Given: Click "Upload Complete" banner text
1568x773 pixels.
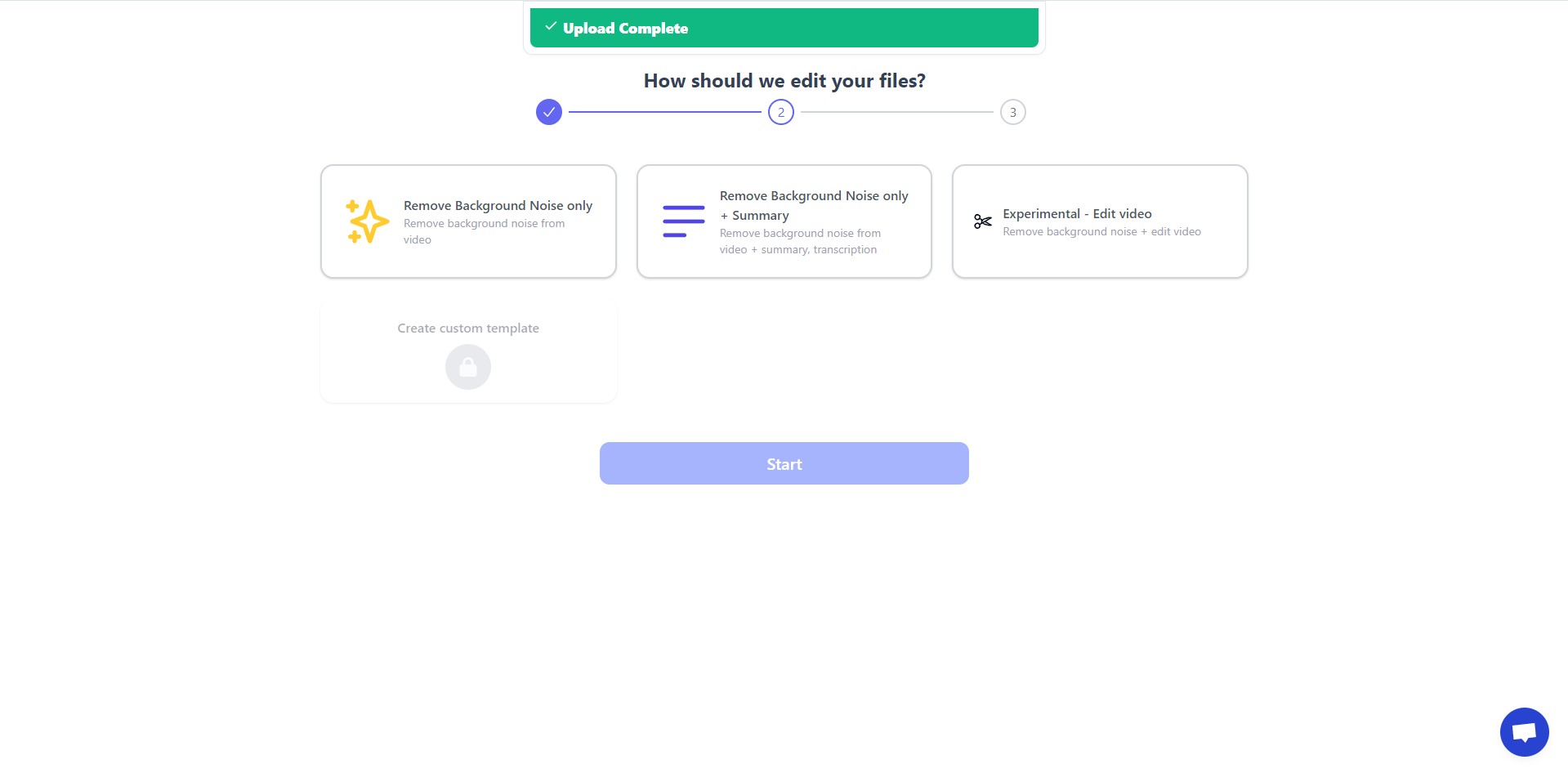Looking at the screenshot, I should (625, 29).
